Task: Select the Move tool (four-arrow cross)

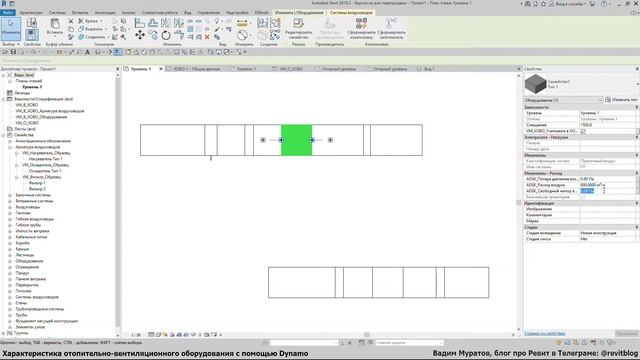Action: [x=140, y=35]
